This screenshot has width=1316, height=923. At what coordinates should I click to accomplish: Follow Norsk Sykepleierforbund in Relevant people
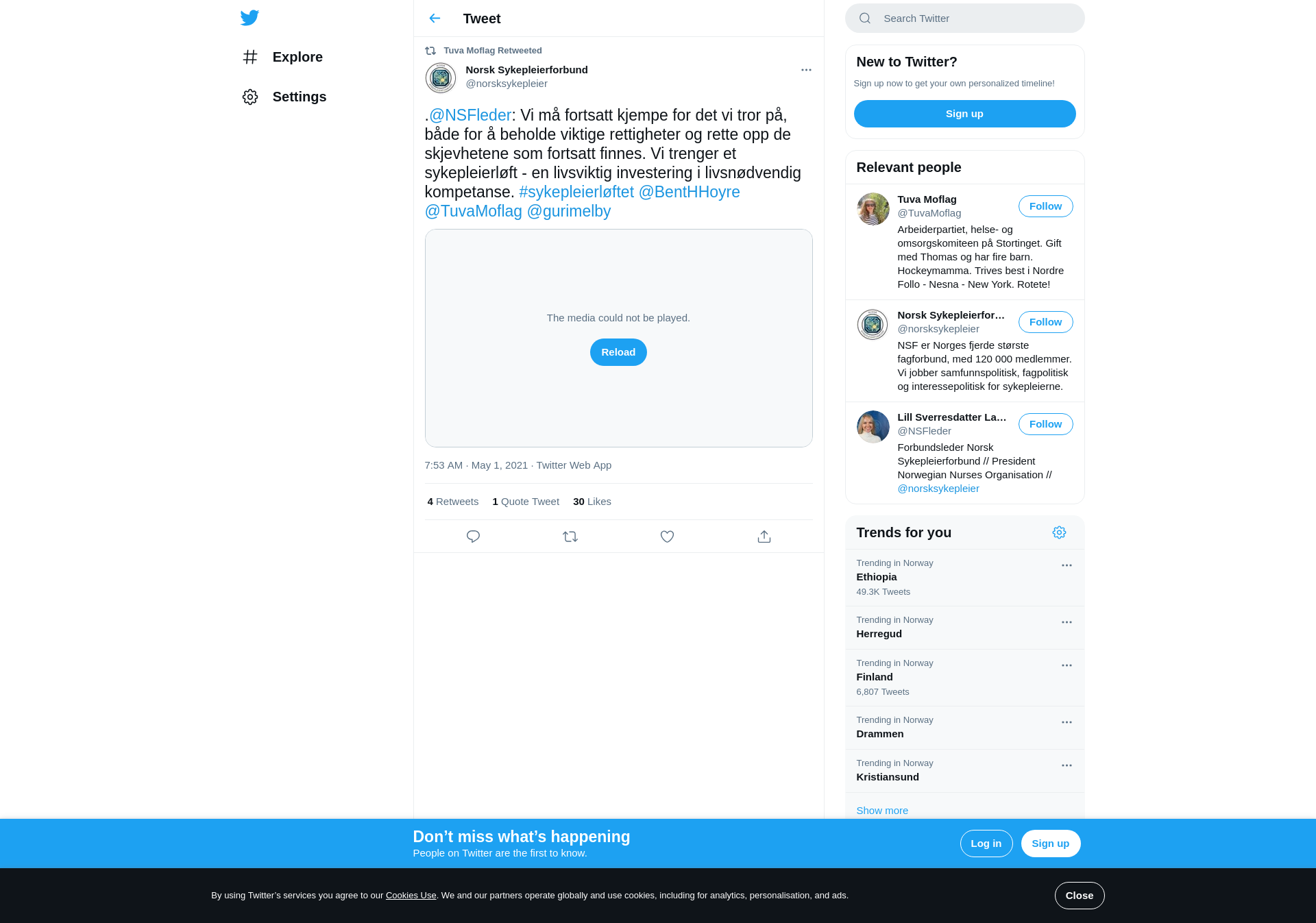(1045, 322)
